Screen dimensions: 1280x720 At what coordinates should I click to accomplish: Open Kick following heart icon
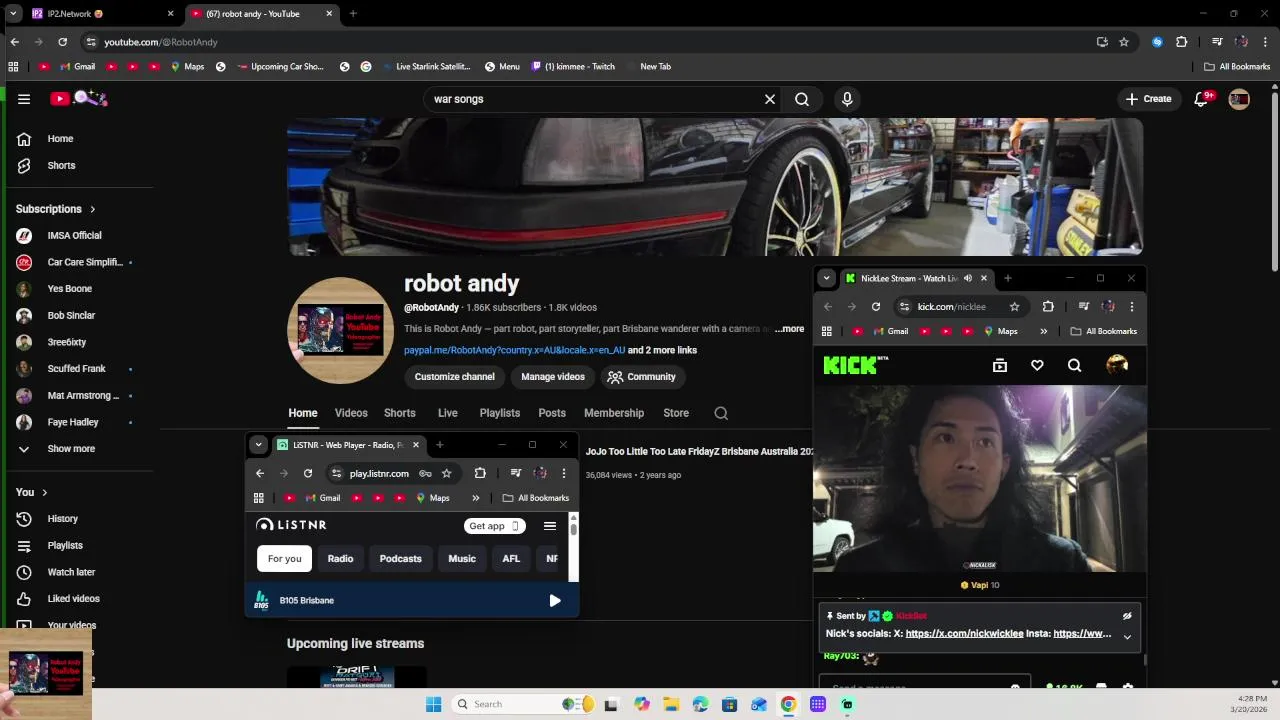(1037, 366)
